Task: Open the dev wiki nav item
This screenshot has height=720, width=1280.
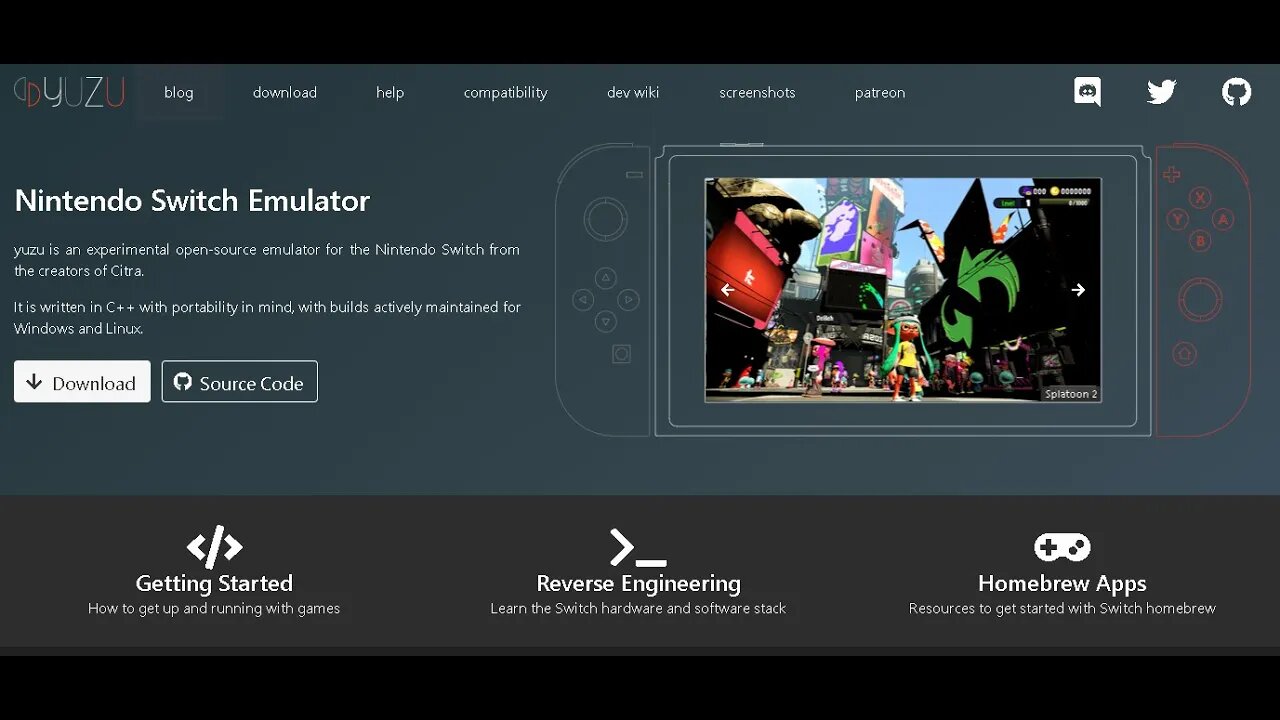Action: tap(633, 92)
